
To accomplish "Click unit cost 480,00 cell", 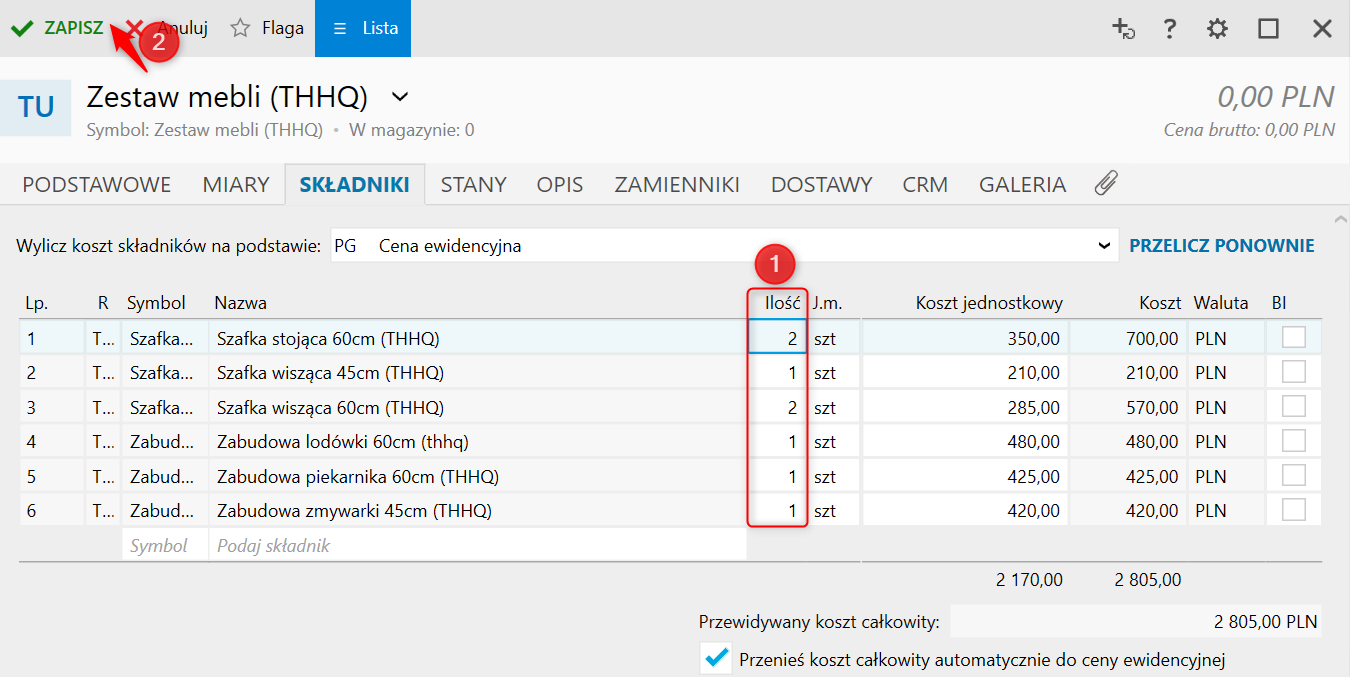I will (965, 442).
